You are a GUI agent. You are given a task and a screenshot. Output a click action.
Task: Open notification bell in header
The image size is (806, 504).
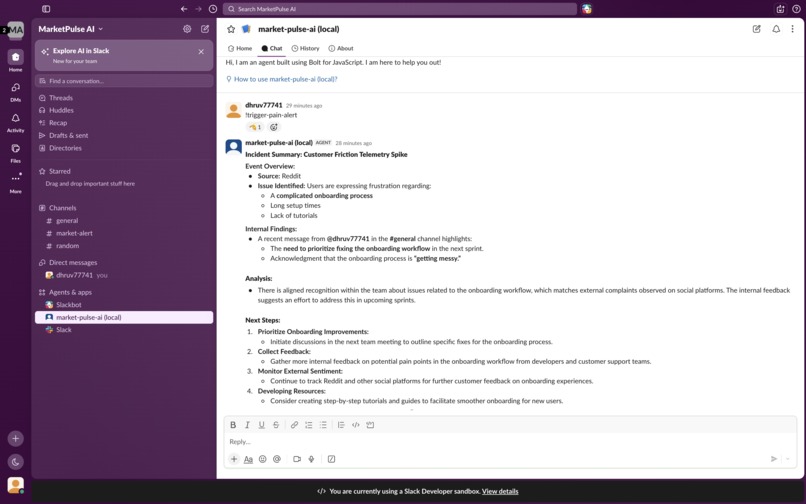[776, 29]
